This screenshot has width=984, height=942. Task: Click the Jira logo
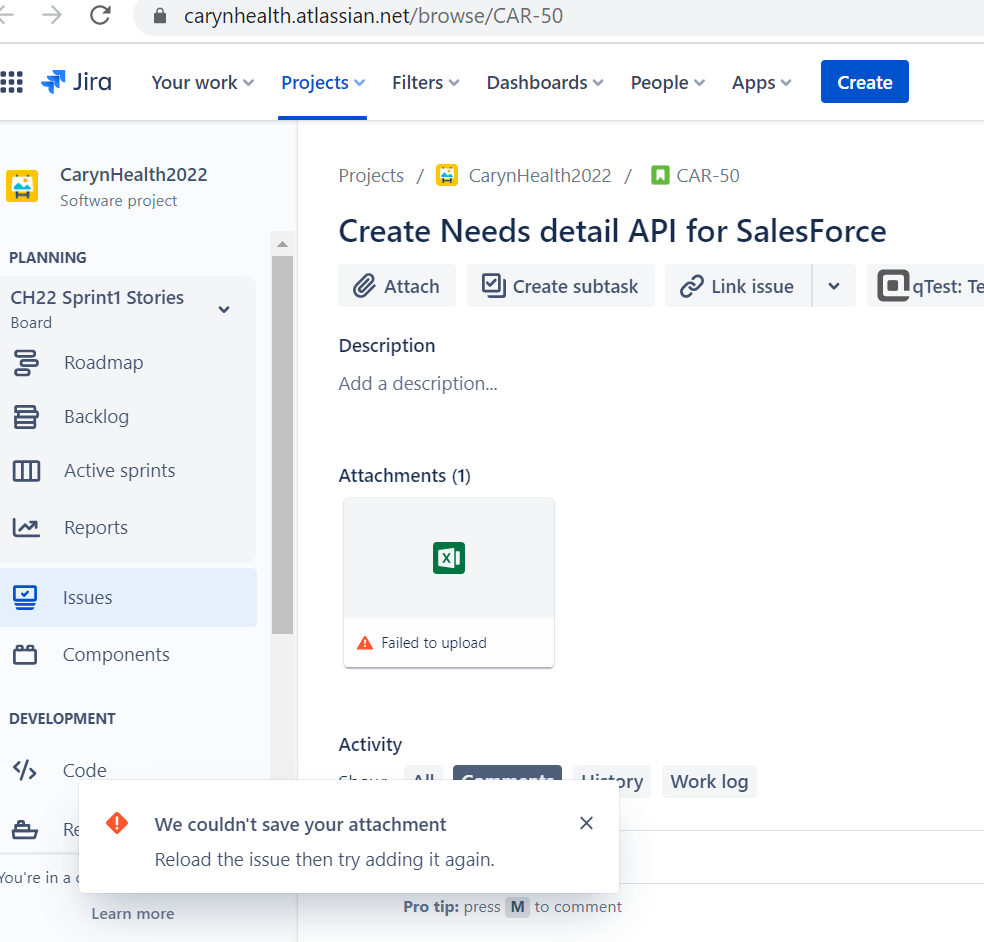tap(76, 82)
